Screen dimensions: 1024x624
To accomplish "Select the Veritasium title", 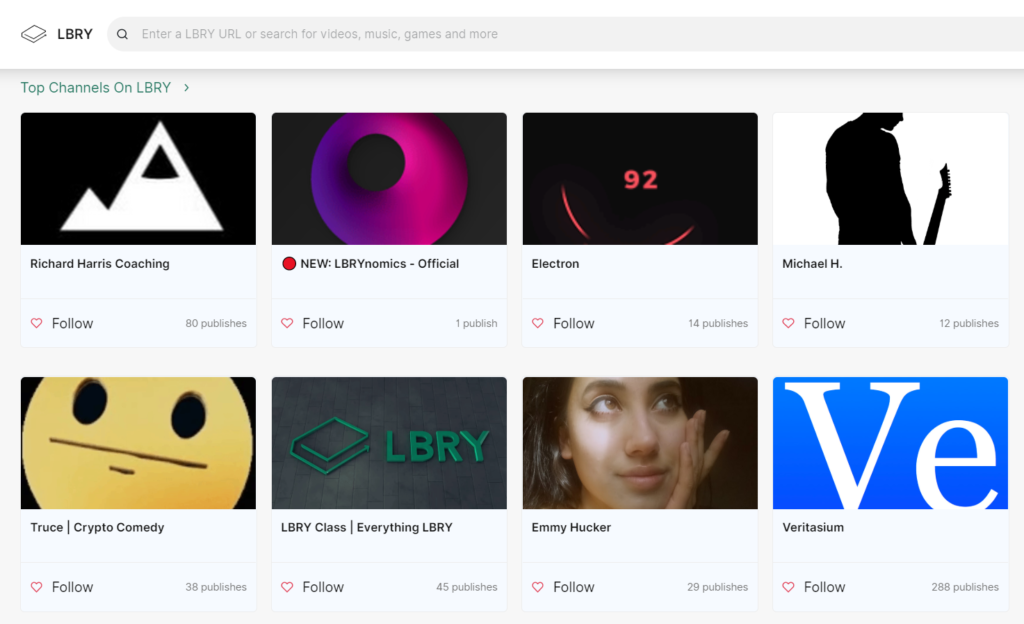I will click(813, 527).
